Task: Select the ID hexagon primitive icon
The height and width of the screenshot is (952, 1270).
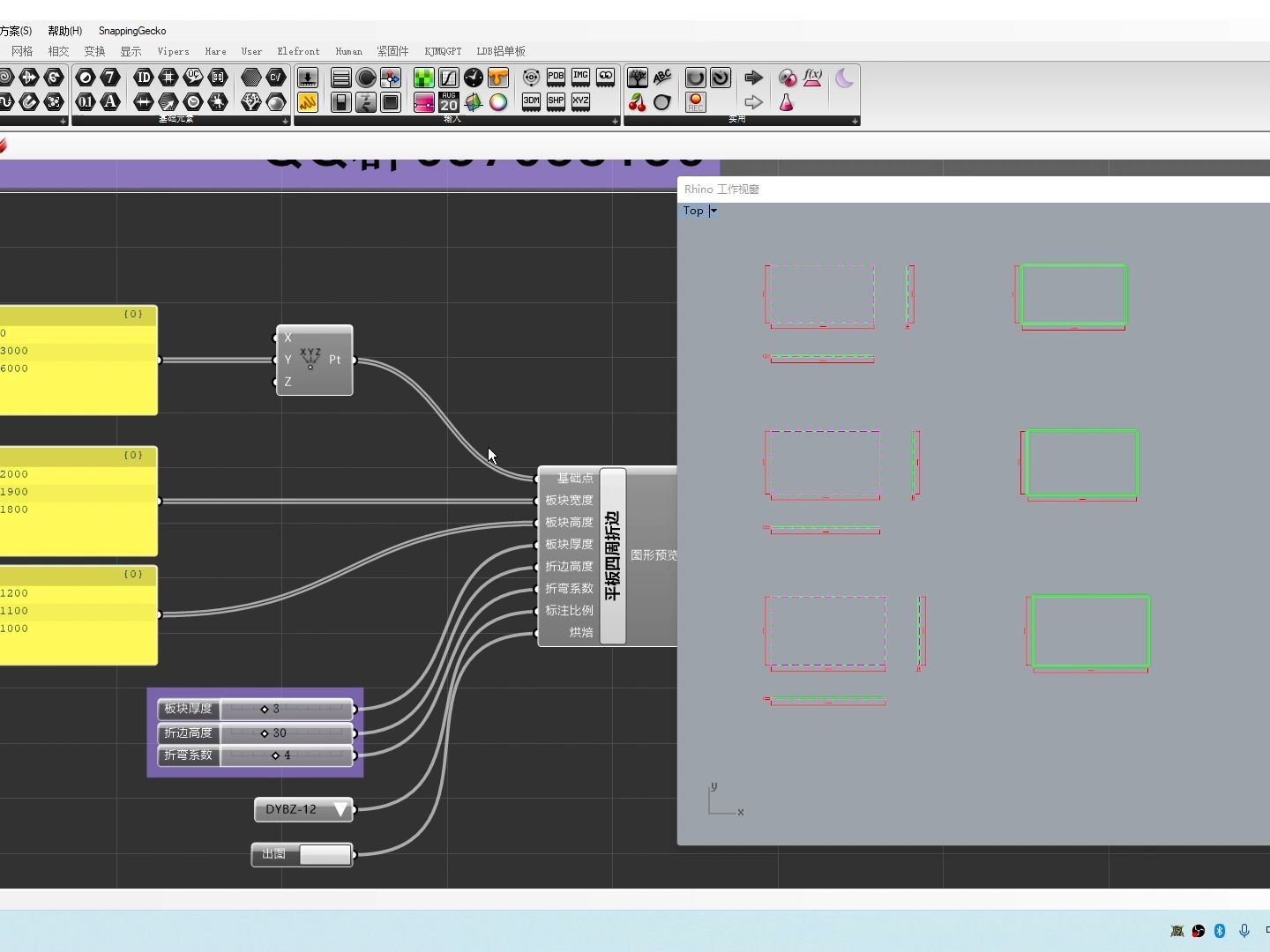Action: coord(144,78)
